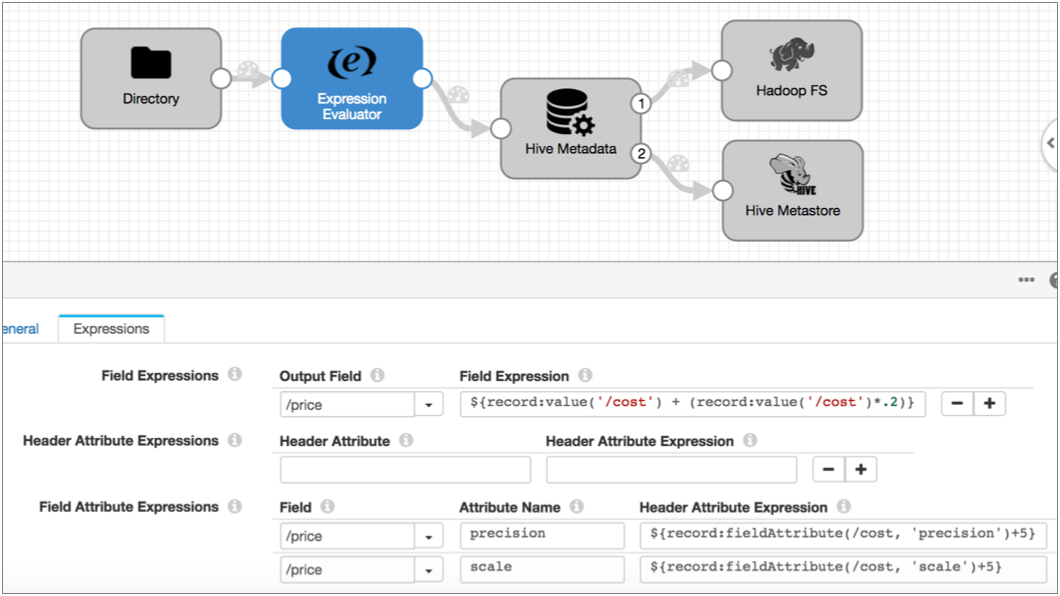This screenshot has width=1060, height=596.
Task: Open Output Field /price dropdown
Action: click(x=429, y=404)
